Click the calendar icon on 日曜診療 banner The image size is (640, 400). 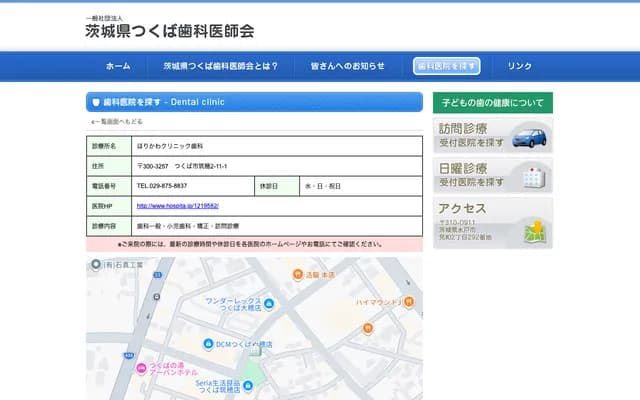pos(531,177)
